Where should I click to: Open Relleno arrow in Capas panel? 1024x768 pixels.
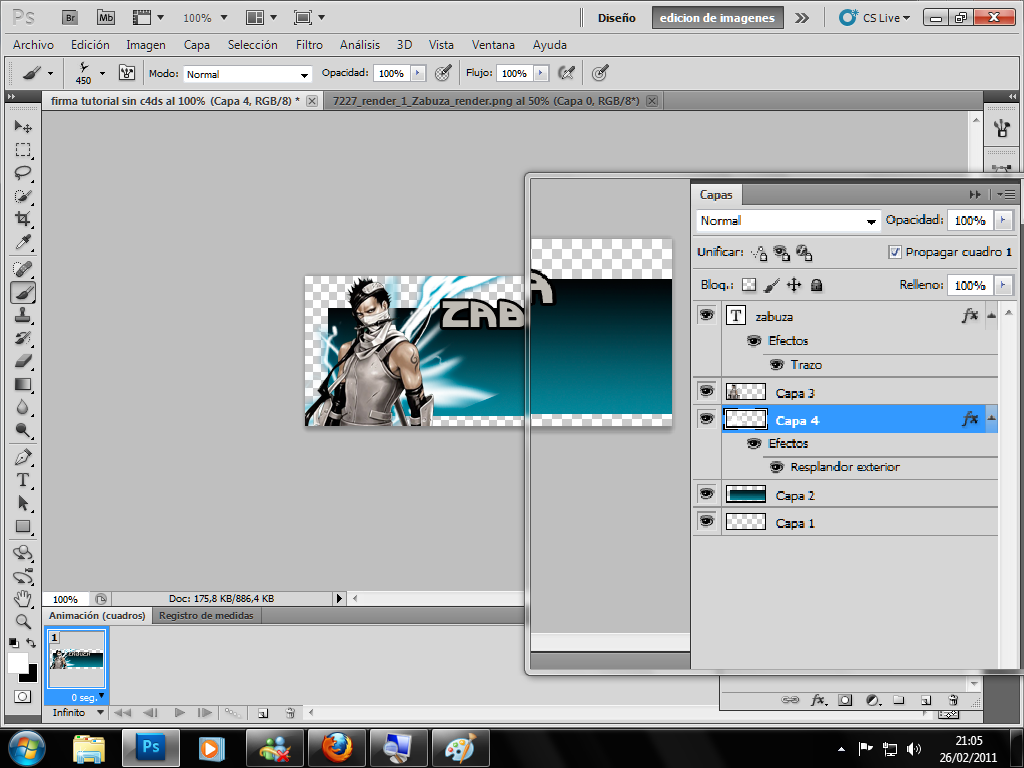[1003, 285]
